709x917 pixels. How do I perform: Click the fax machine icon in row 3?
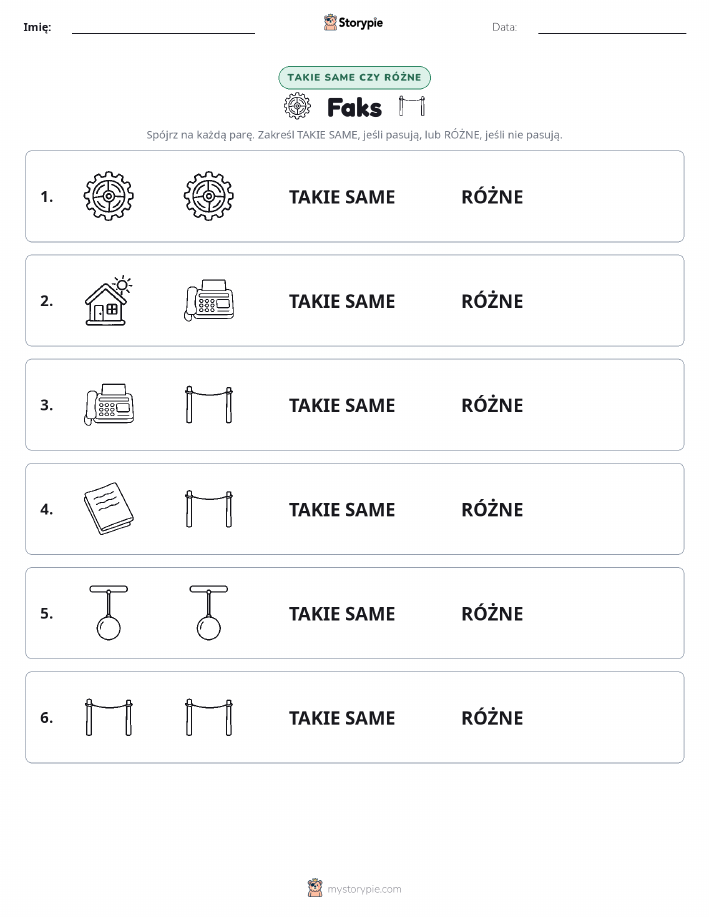(109, 404)
